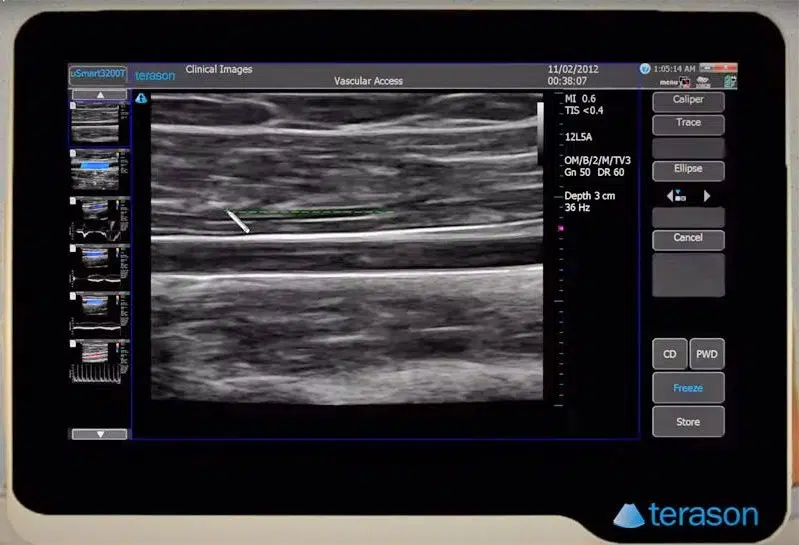
Task: Click the pink focus marker on depth scale
Action: (560, 229)
